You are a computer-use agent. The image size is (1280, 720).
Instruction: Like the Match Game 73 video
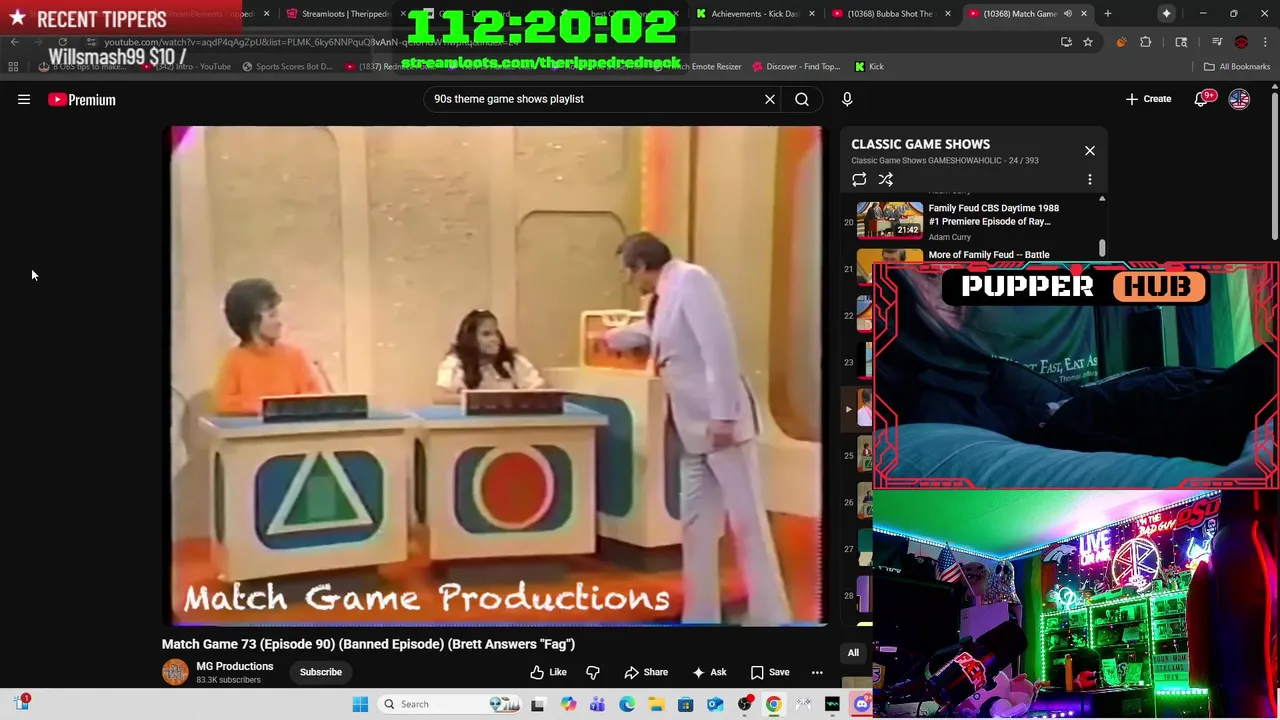pos(548,672)
